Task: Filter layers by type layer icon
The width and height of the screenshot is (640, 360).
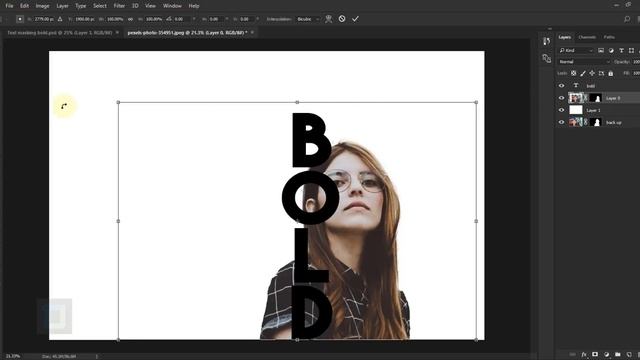Action: click(x=621, y=50)
